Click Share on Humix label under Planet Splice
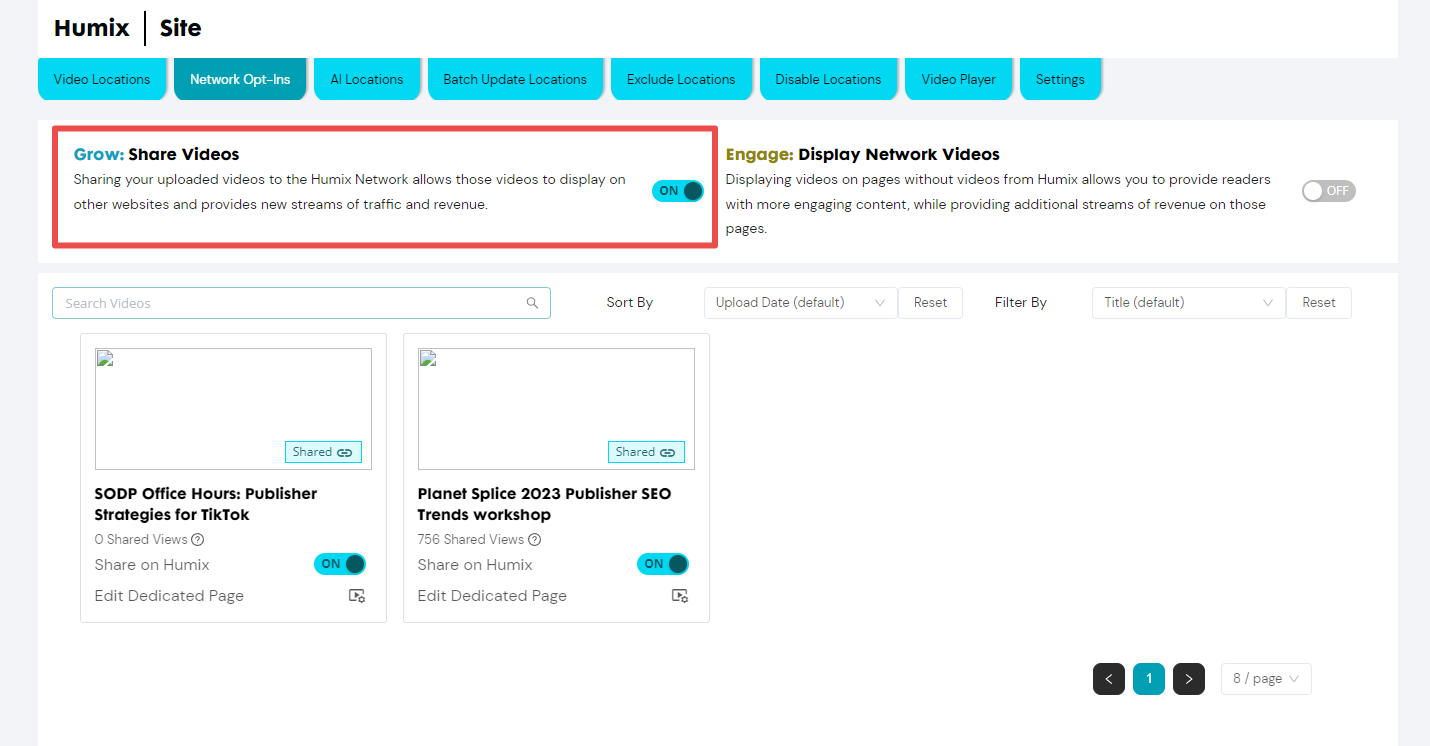This screenshot has width=1430, height=746. (475, 565)
